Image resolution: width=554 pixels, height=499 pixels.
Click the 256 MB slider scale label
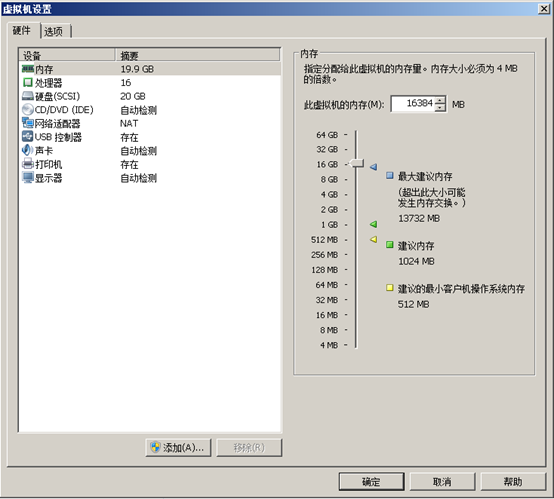click(324, 254)
